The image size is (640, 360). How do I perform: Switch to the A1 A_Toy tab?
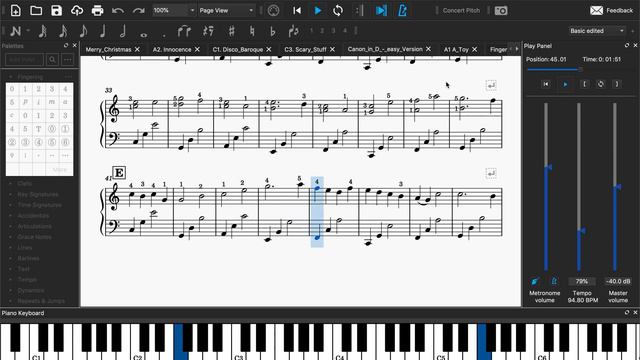click(456, 49)
